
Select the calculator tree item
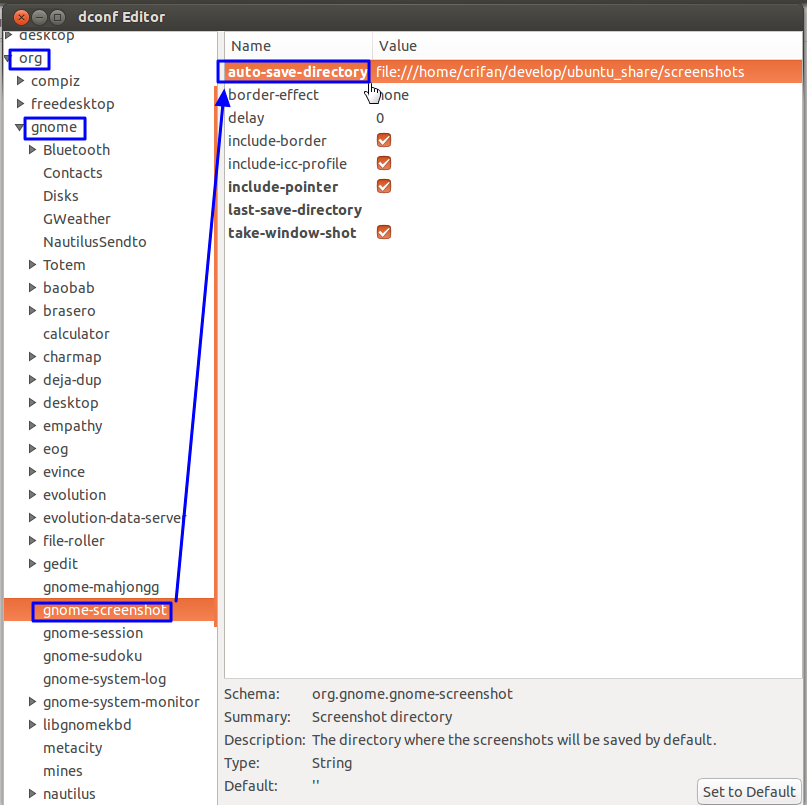(76, 334)
